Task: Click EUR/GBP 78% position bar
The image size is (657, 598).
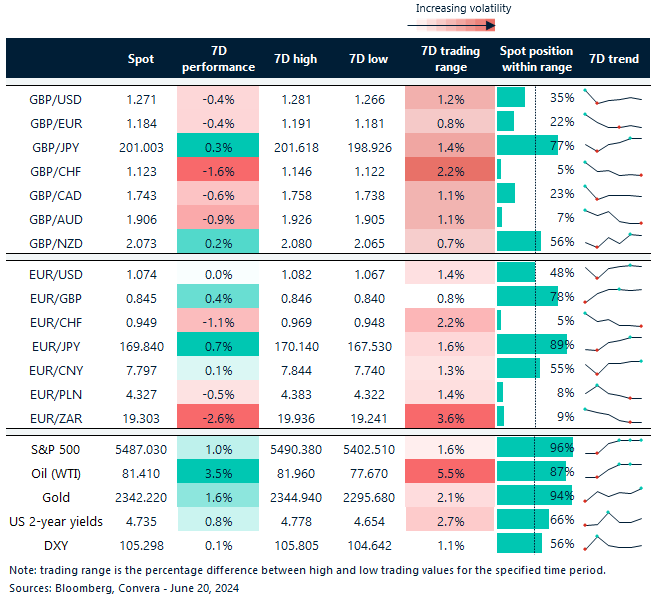Action: coord(528,296)
